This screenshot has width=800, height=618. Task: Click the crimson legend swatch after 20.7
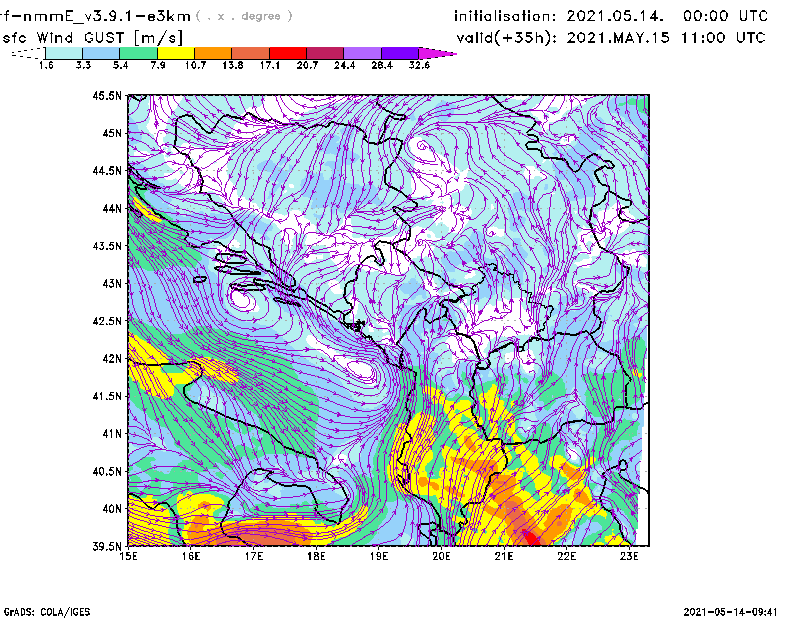coord(325,53)
